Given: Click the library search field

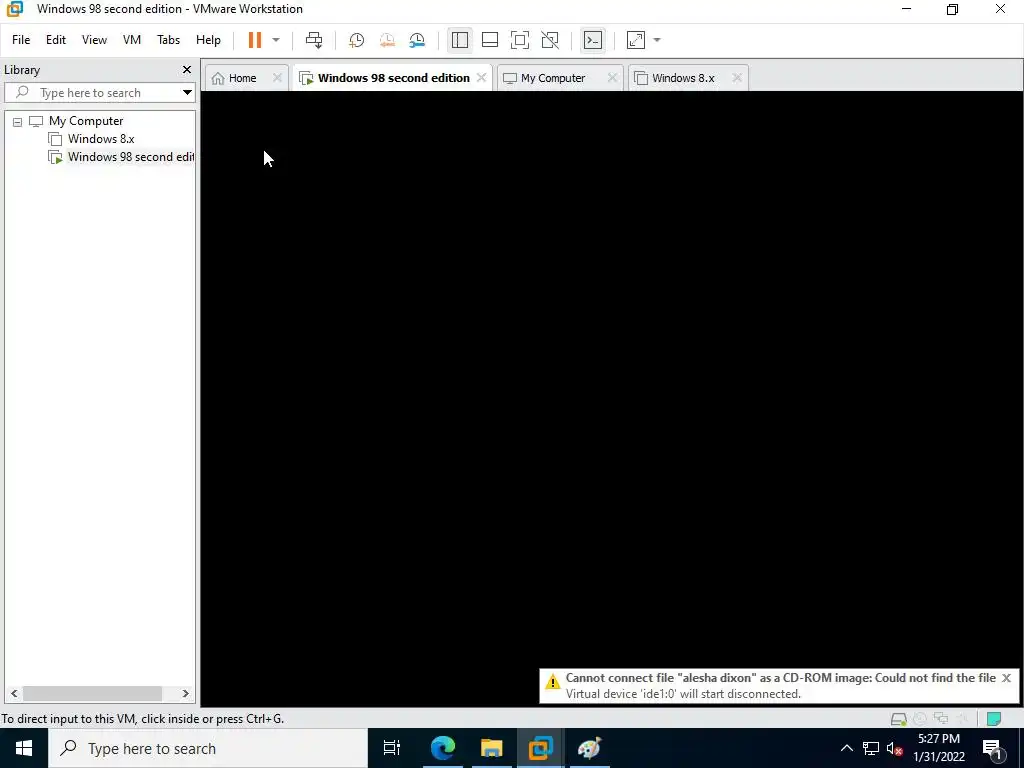Looking at the screenshot, I should 91,93.
